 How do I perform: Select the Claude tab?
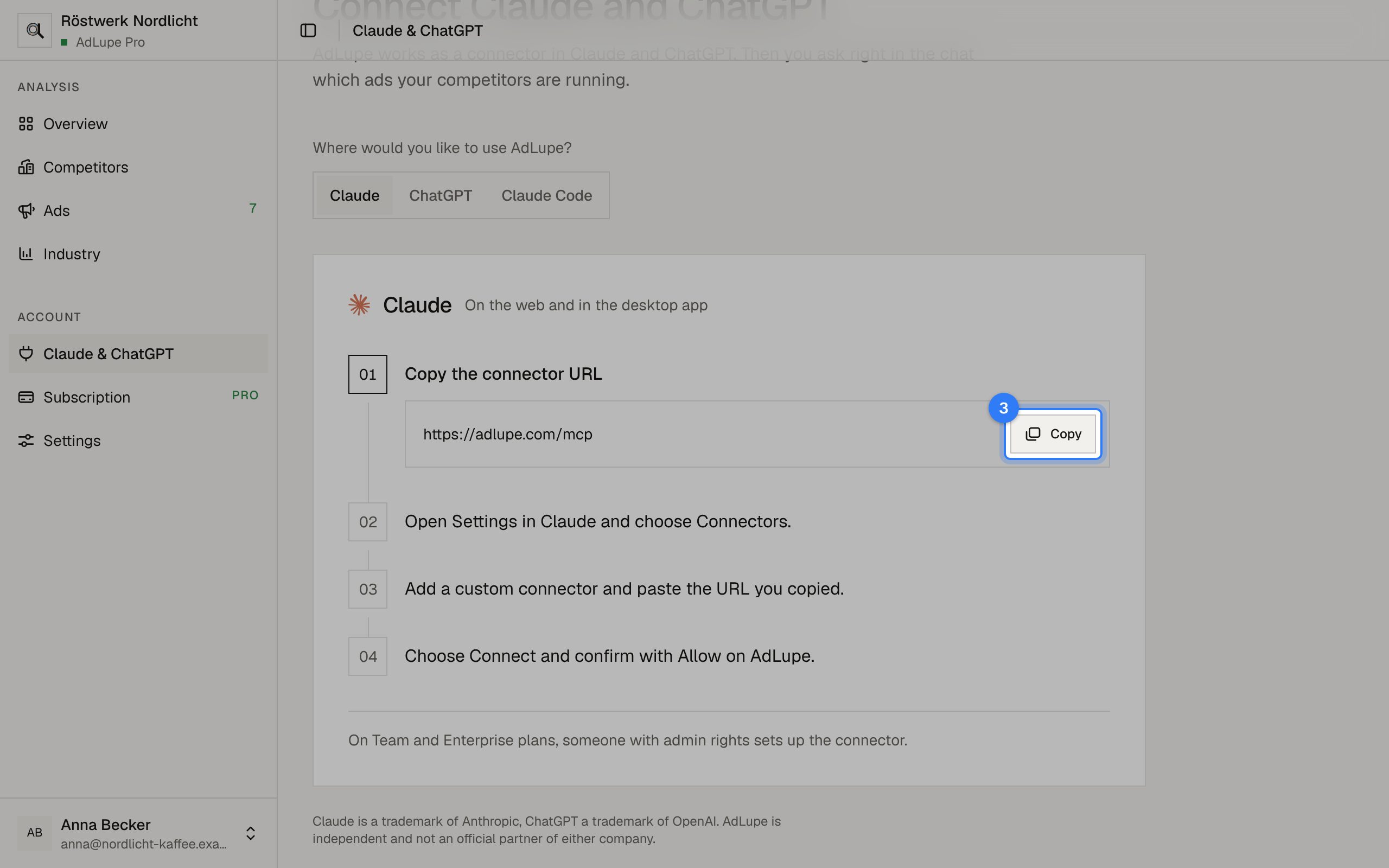(355, 195)
